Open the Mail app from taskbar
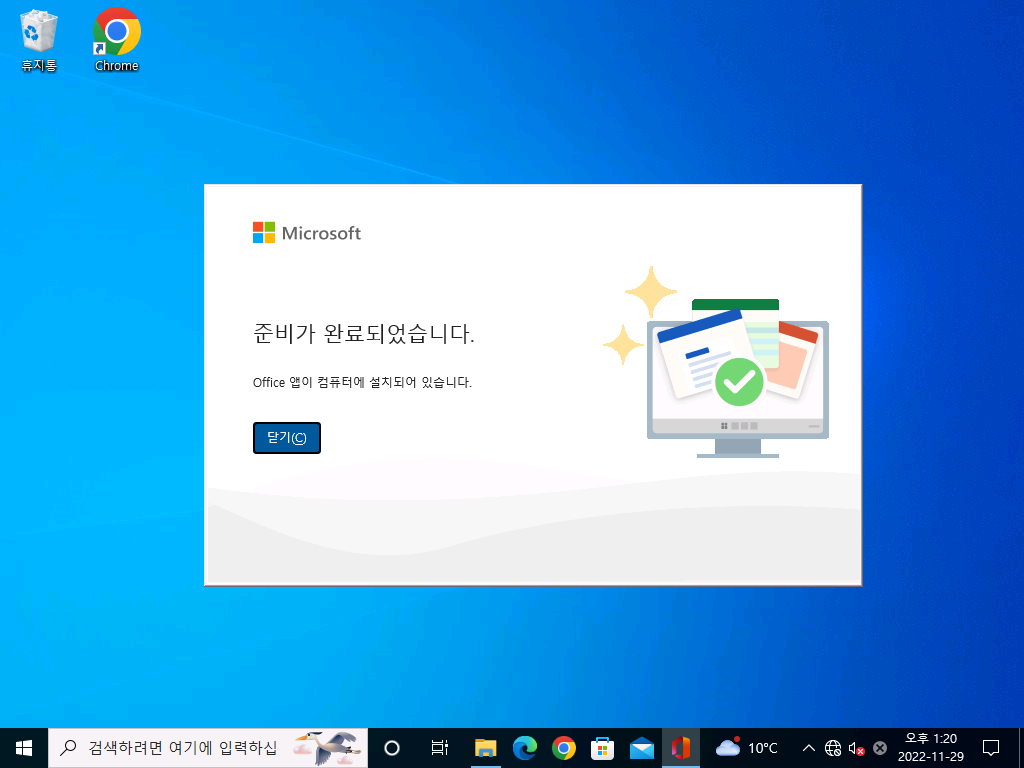Screen dimensions: 1024x768 (641, 748)
